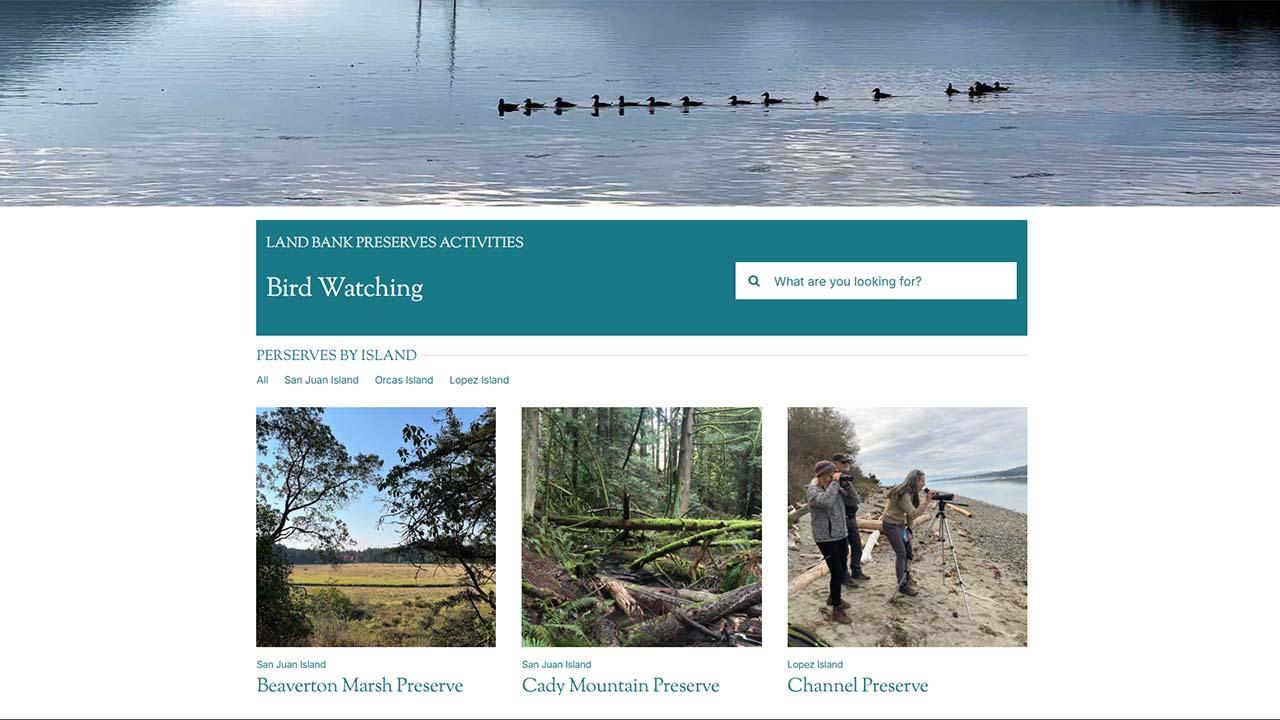Filter preserves by Orcas Island
The image size is (1280, 720).
(404, 380)
